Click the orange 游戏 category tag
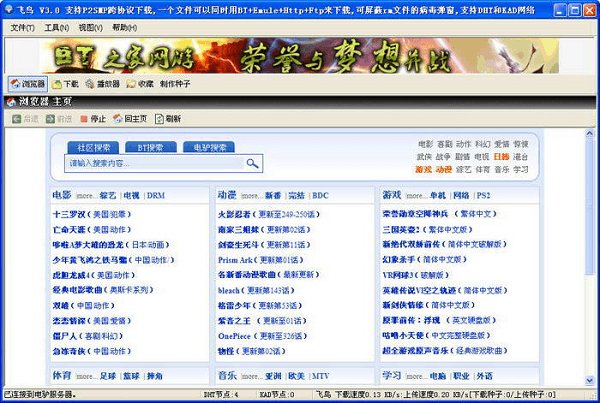 coord(423,169)
